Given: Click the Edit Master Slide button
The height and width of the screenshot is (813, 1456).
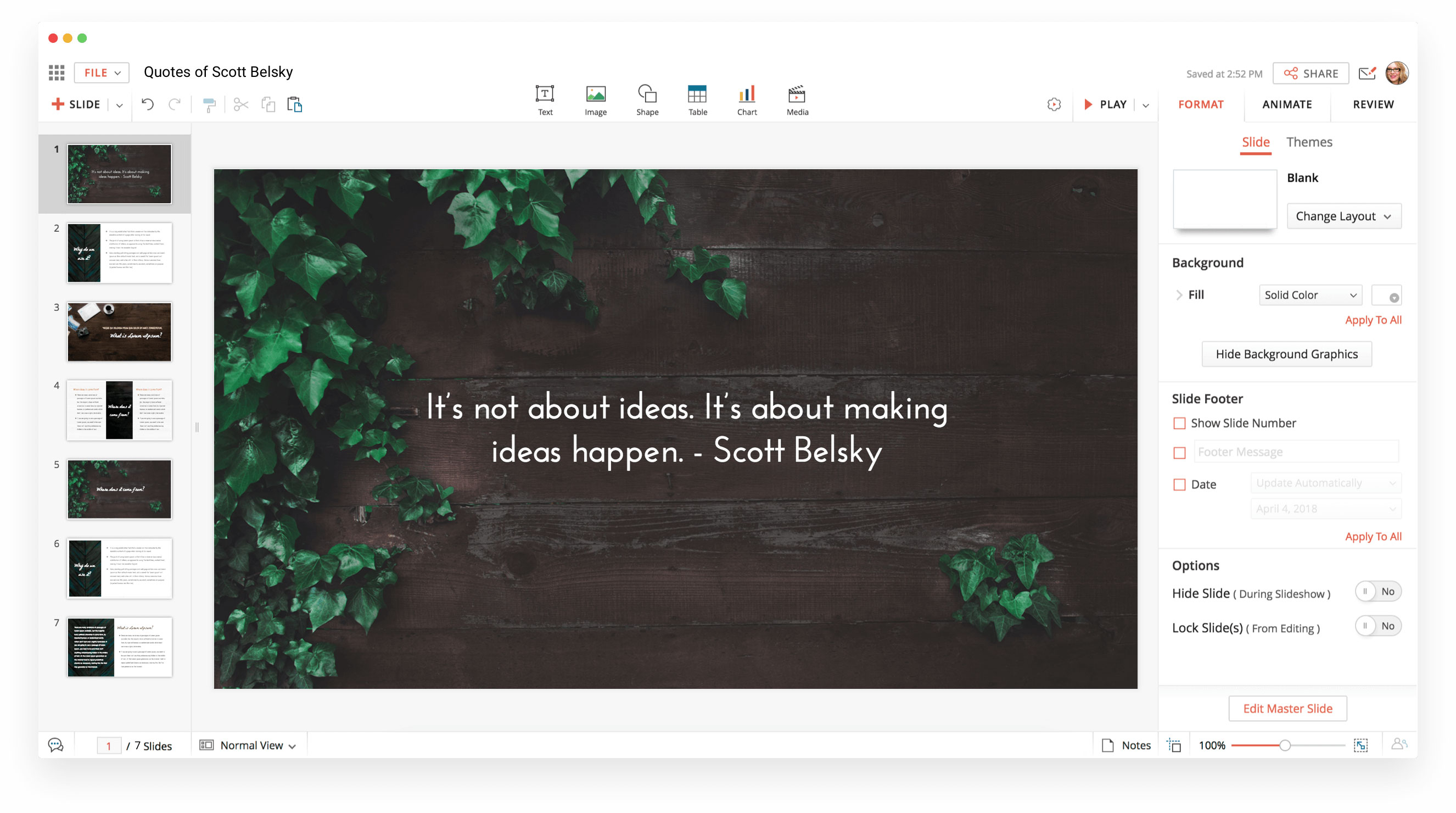Looking at the screenshot, I should (x=1287, y=708).
